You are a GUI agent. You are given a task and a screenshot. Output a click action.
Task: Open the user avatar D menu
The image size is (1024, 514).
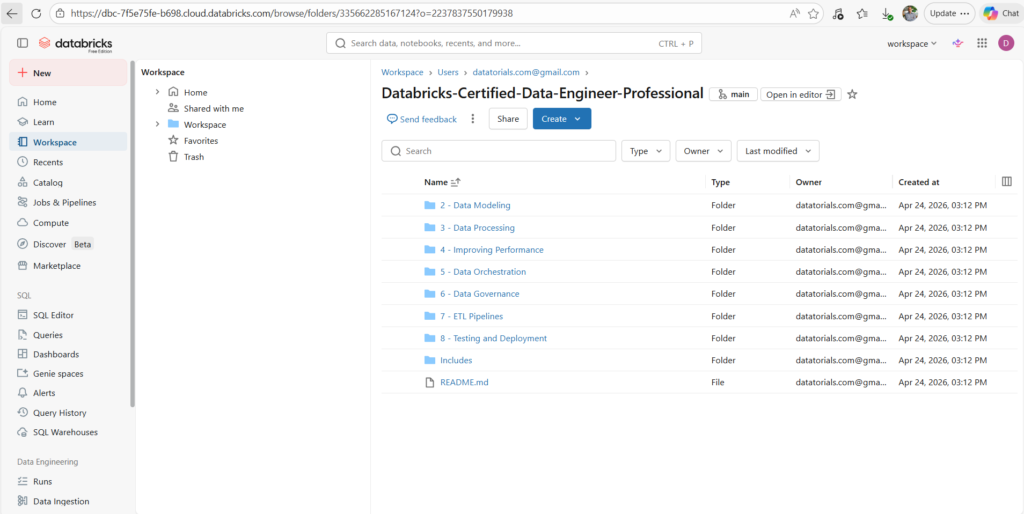coord(1006,43)
